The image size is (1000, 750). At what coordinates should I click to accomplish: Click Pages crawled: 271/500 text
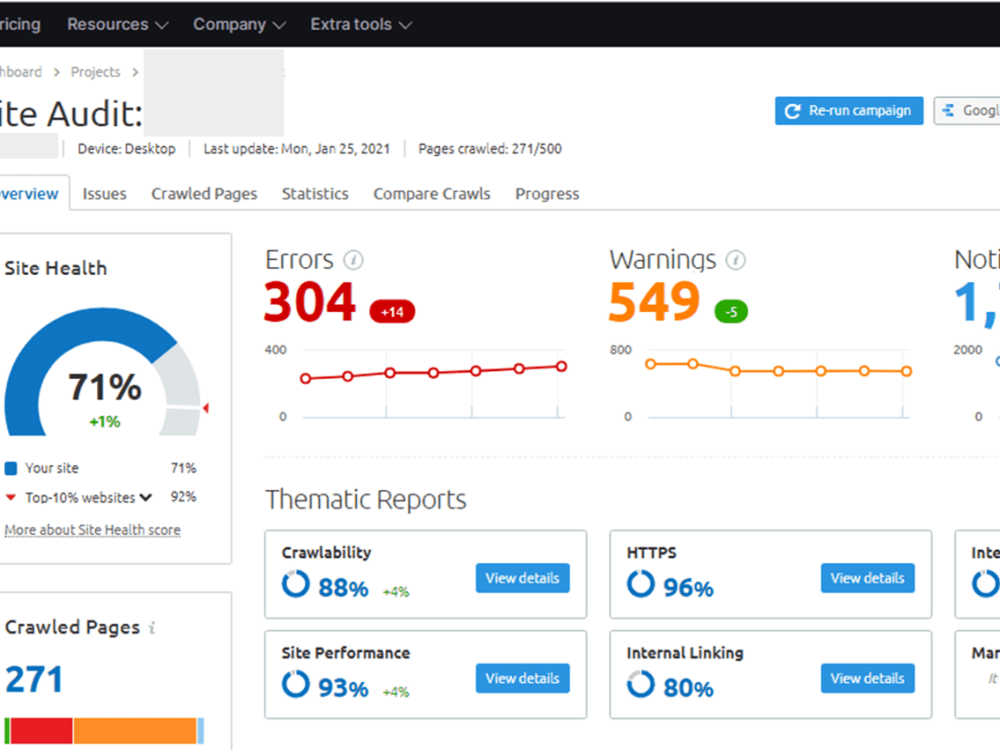point(490,149)
